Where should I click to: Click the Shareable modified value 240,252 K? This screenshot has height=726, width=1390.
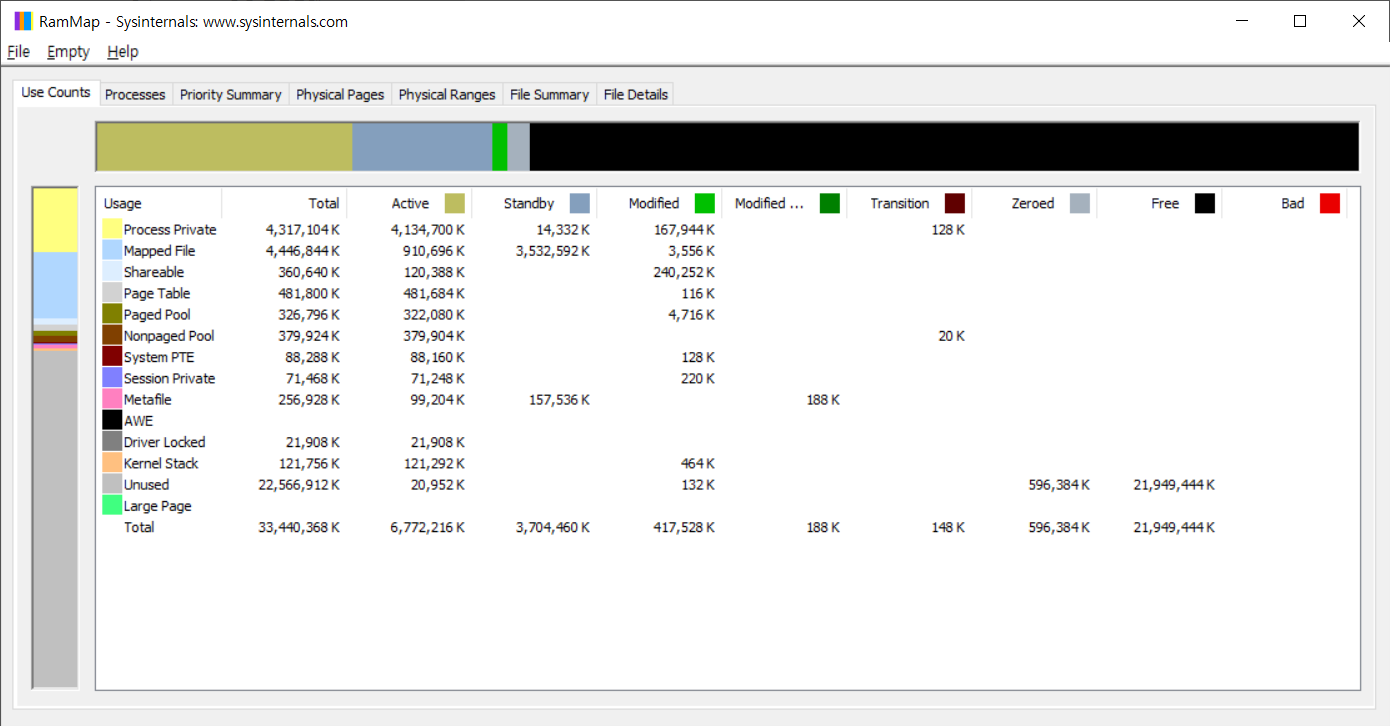click(x=682, y=272)
